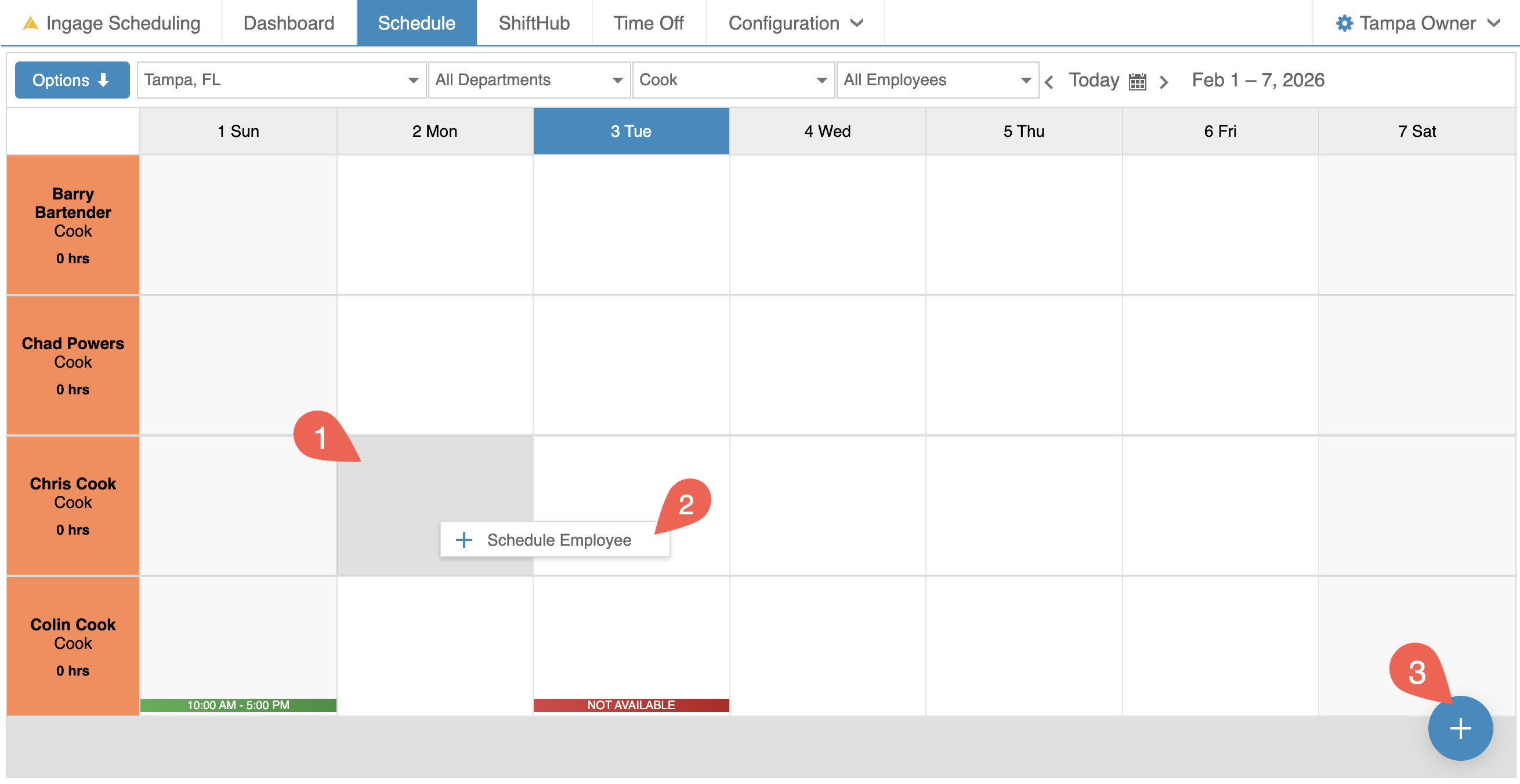1520x784 pixels.
Task: Go to next week arrow
Action: click(1163, 81)
